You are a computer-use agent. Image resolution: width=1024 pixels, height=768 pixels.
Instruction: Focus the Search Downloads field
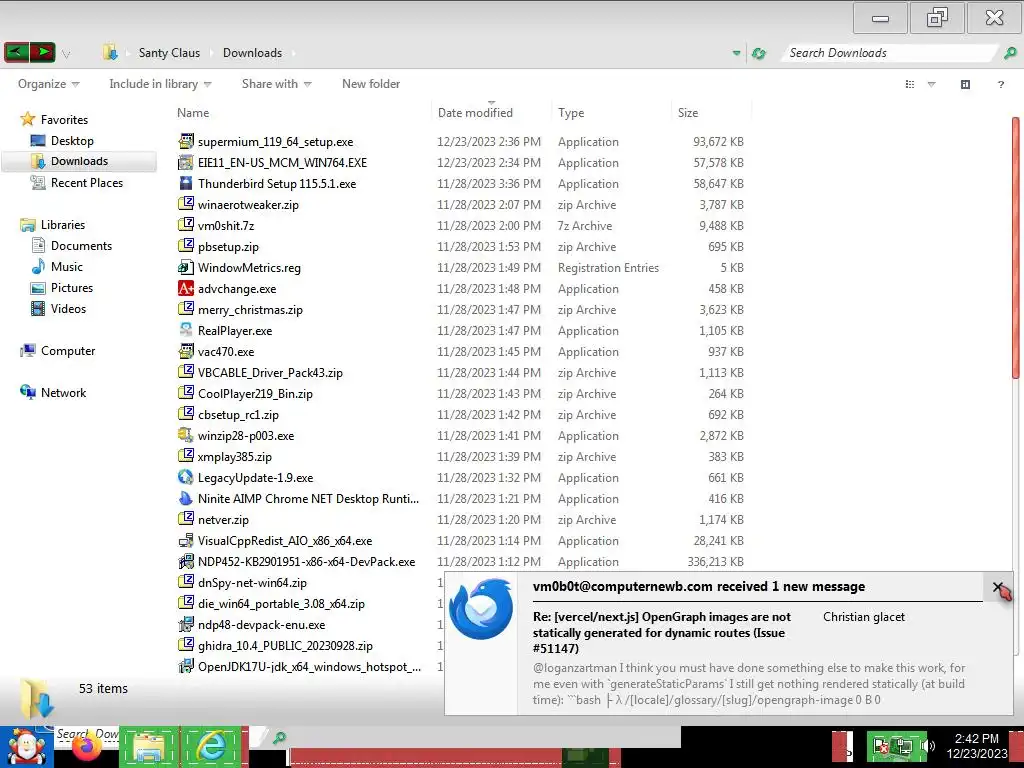click(x=891, y=53)
